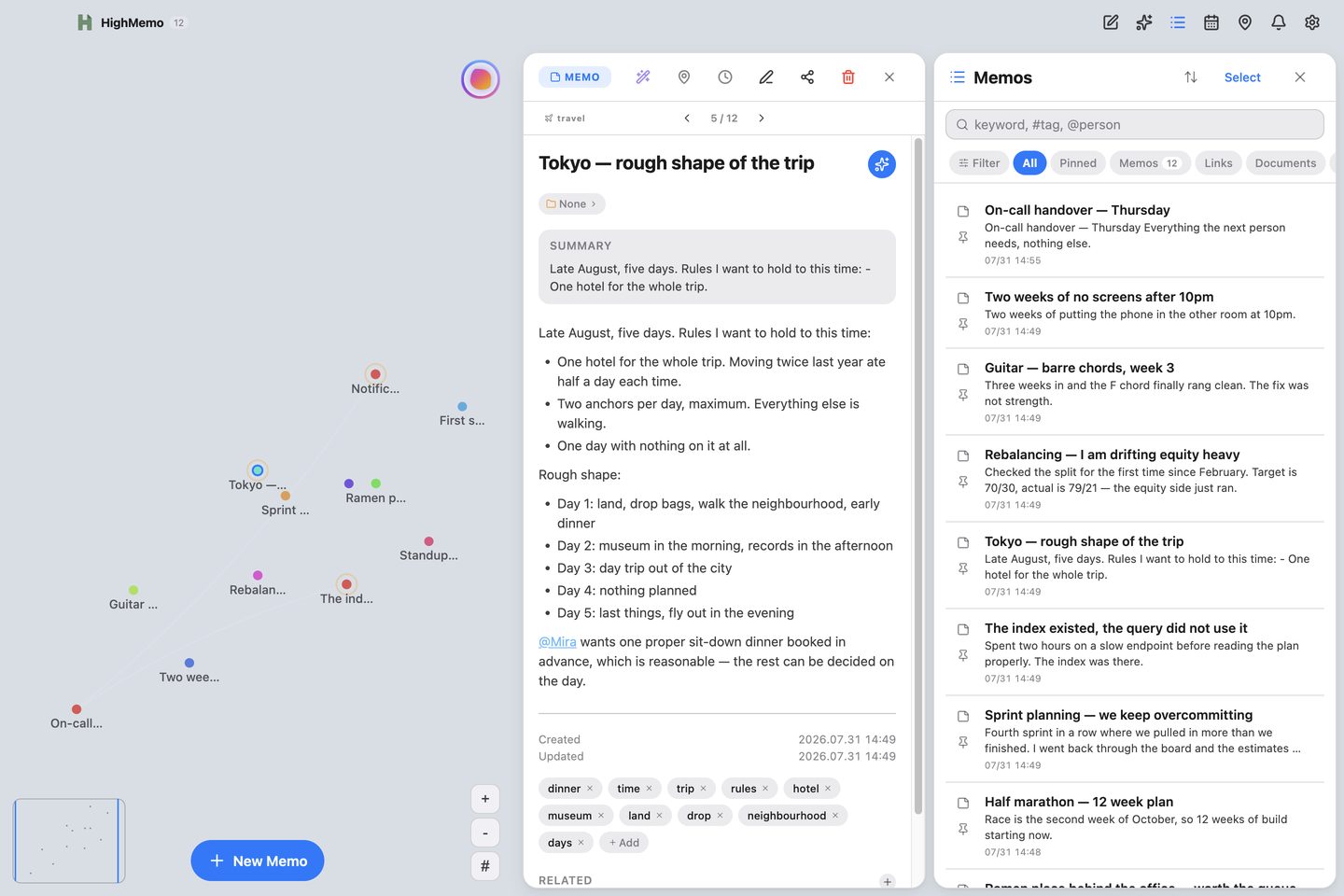Viewport: 1344px width, 896px height.
Task: Click Select in Memos panel
Action: coord(1242,77)
